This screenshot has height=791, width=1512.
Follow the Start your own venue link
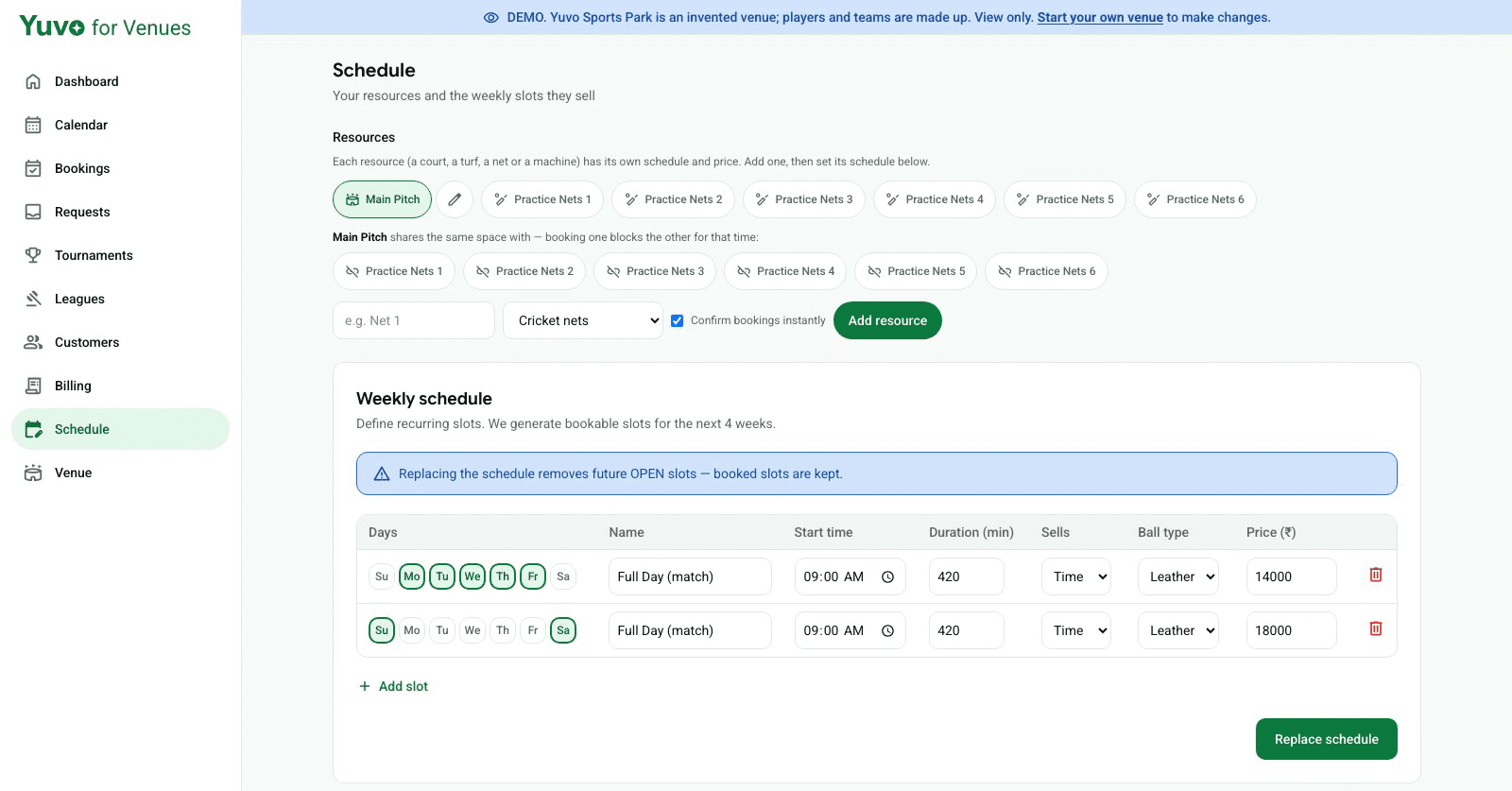[1100, 17]
